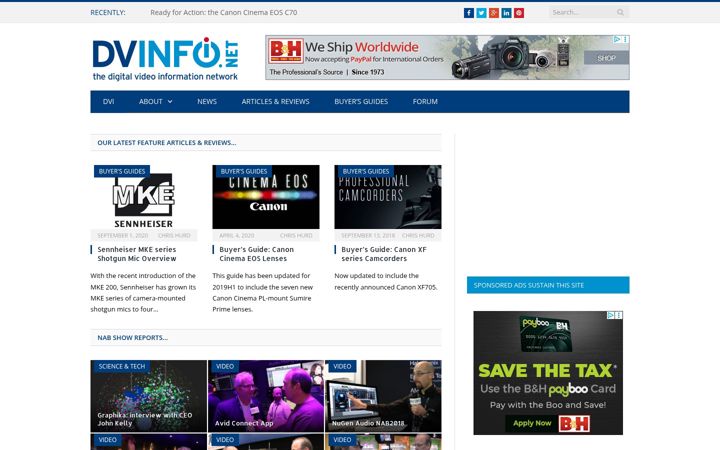Click the April 4, 2020 date
The image size is (720, 450).
pos(236,236)
